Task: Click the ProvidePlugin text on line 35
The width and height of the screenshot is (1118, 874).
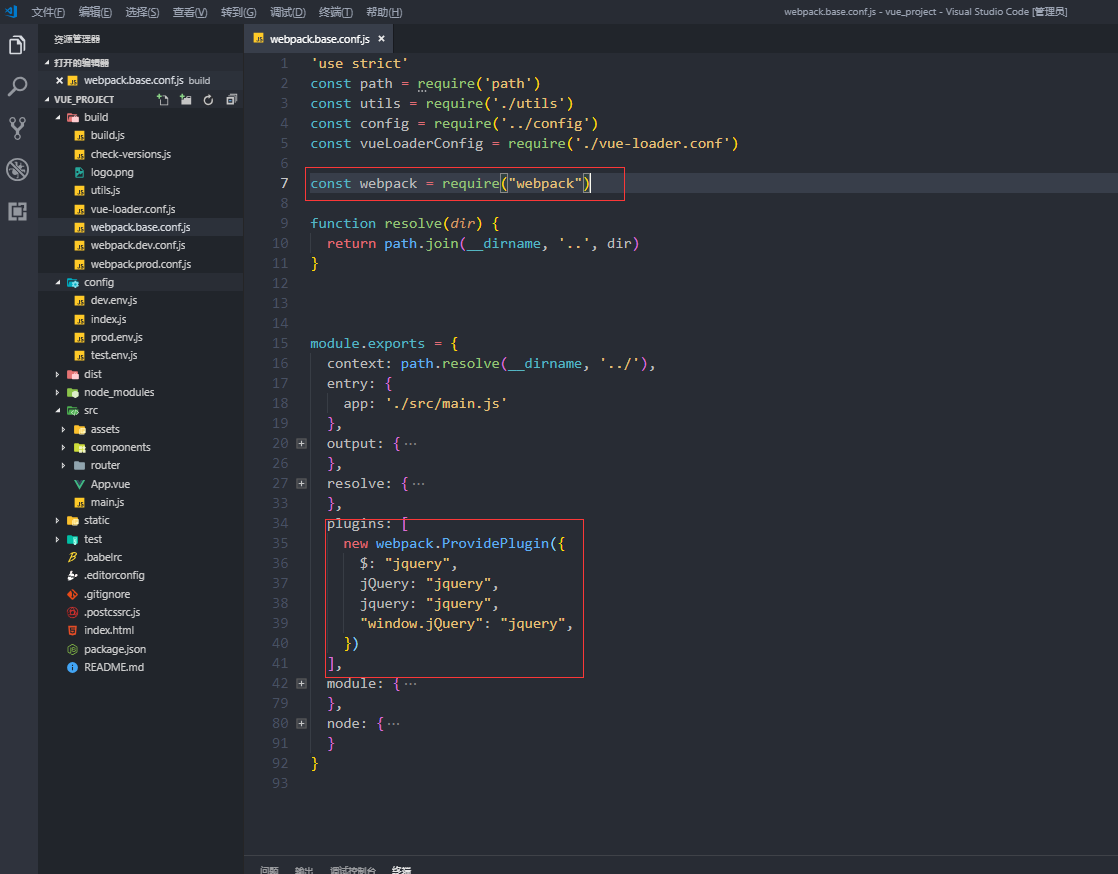Action: pyautogui.click(x=495, y=543)
